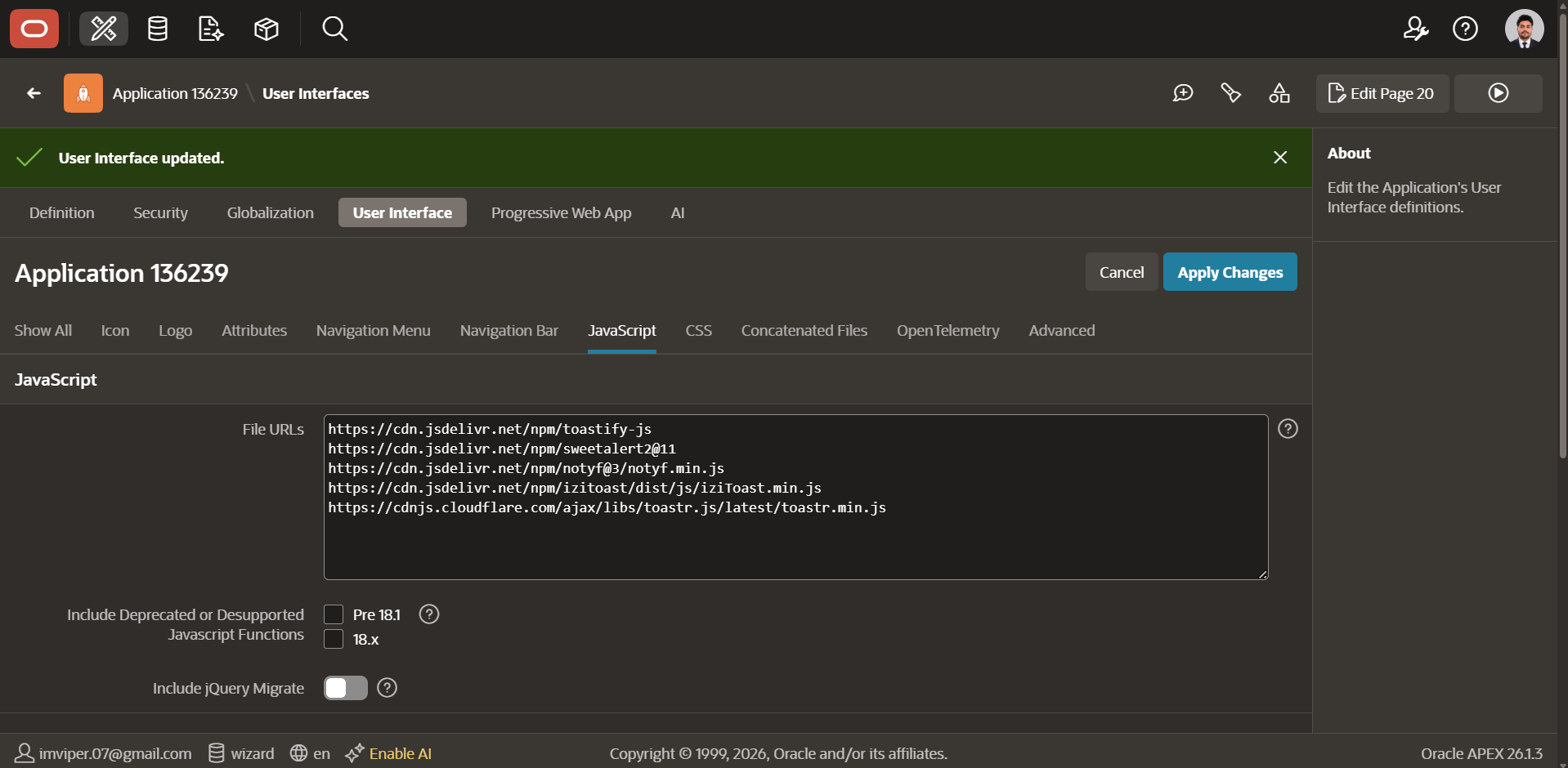Click the user icon beside the email
The width and height of the screenshot is (1568, 768).
[x=25, y=753]
